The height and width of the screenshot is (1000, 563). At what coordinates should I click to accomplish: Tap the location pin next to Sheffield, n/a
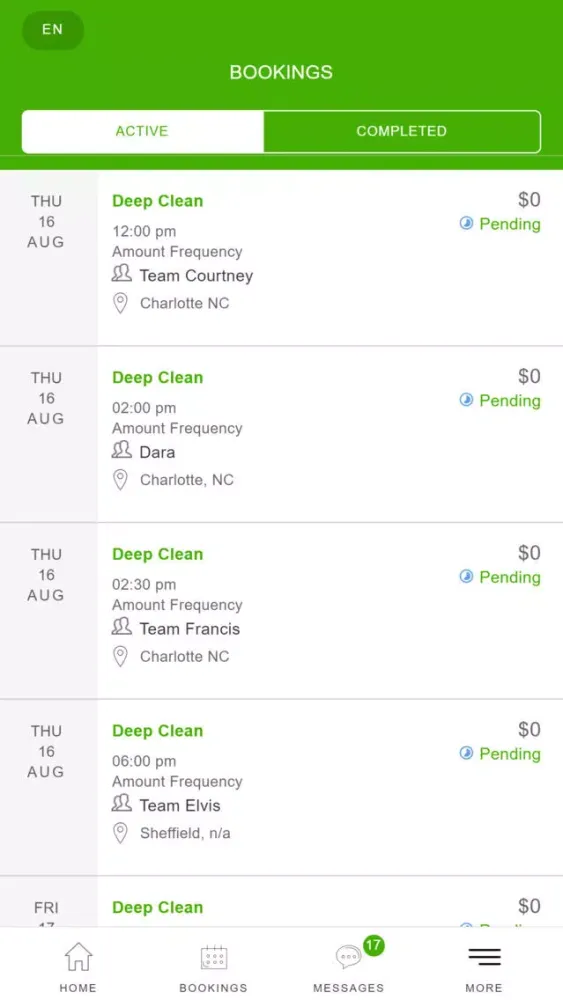[120, 833]
